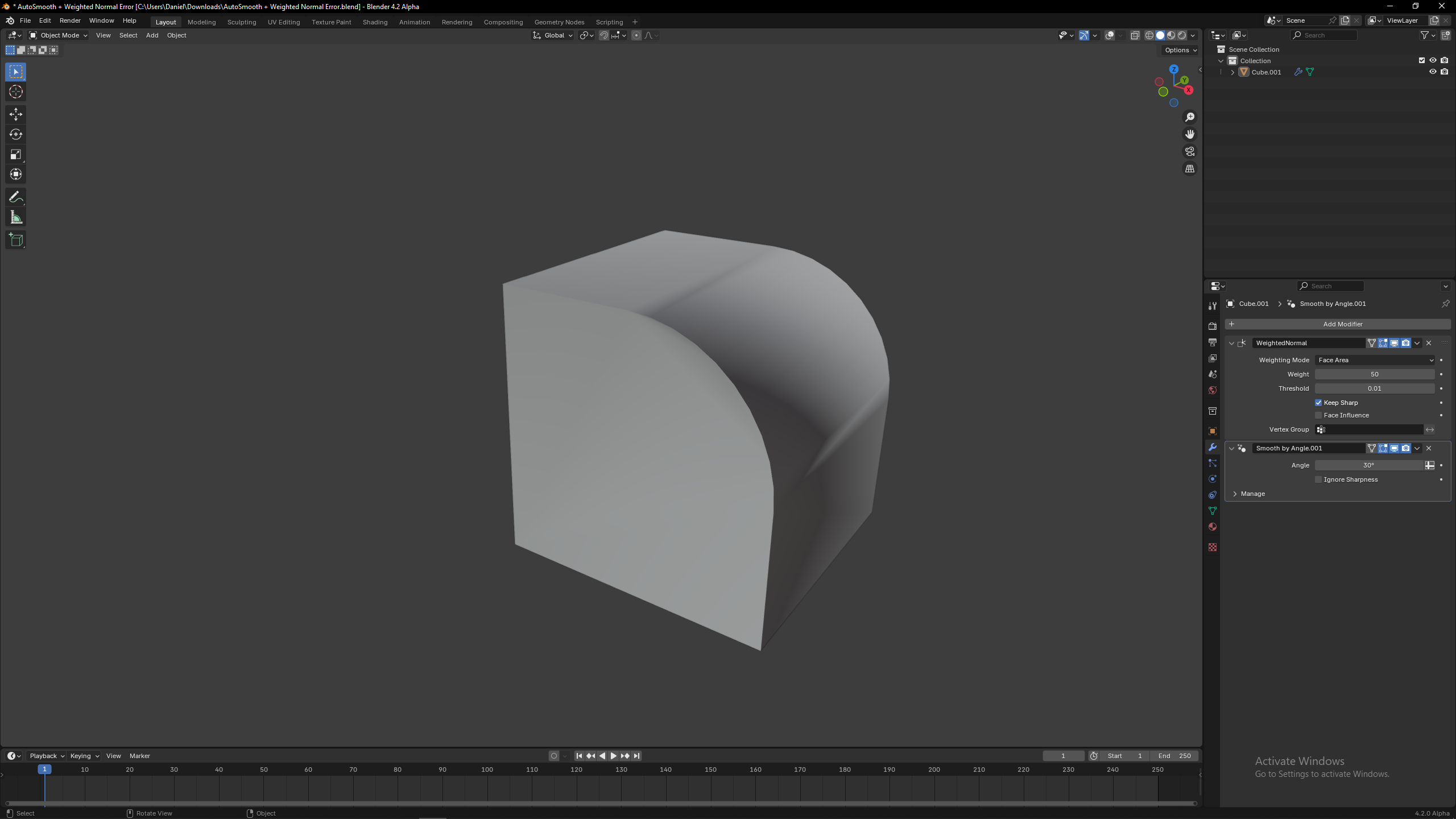
Task: Open the Object properties tab
Action: pyautogui.click(x=1213, y=431)
